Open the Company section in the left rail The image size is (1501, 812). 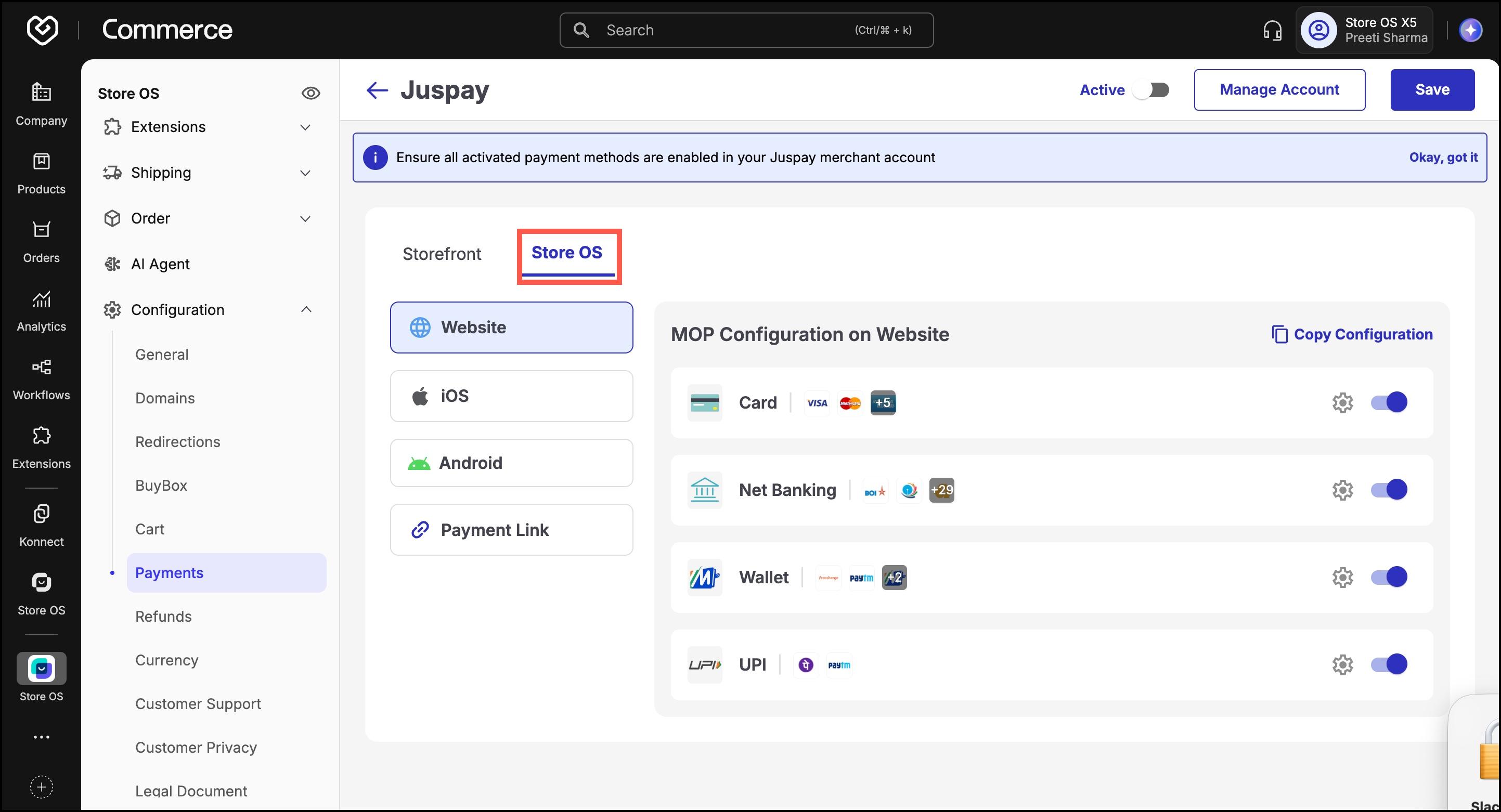(x=42, y=104)
